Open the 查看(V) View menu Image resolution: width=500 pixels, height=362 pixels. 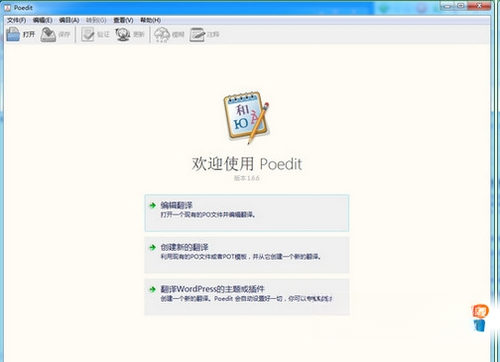click(x=123, y=20)
